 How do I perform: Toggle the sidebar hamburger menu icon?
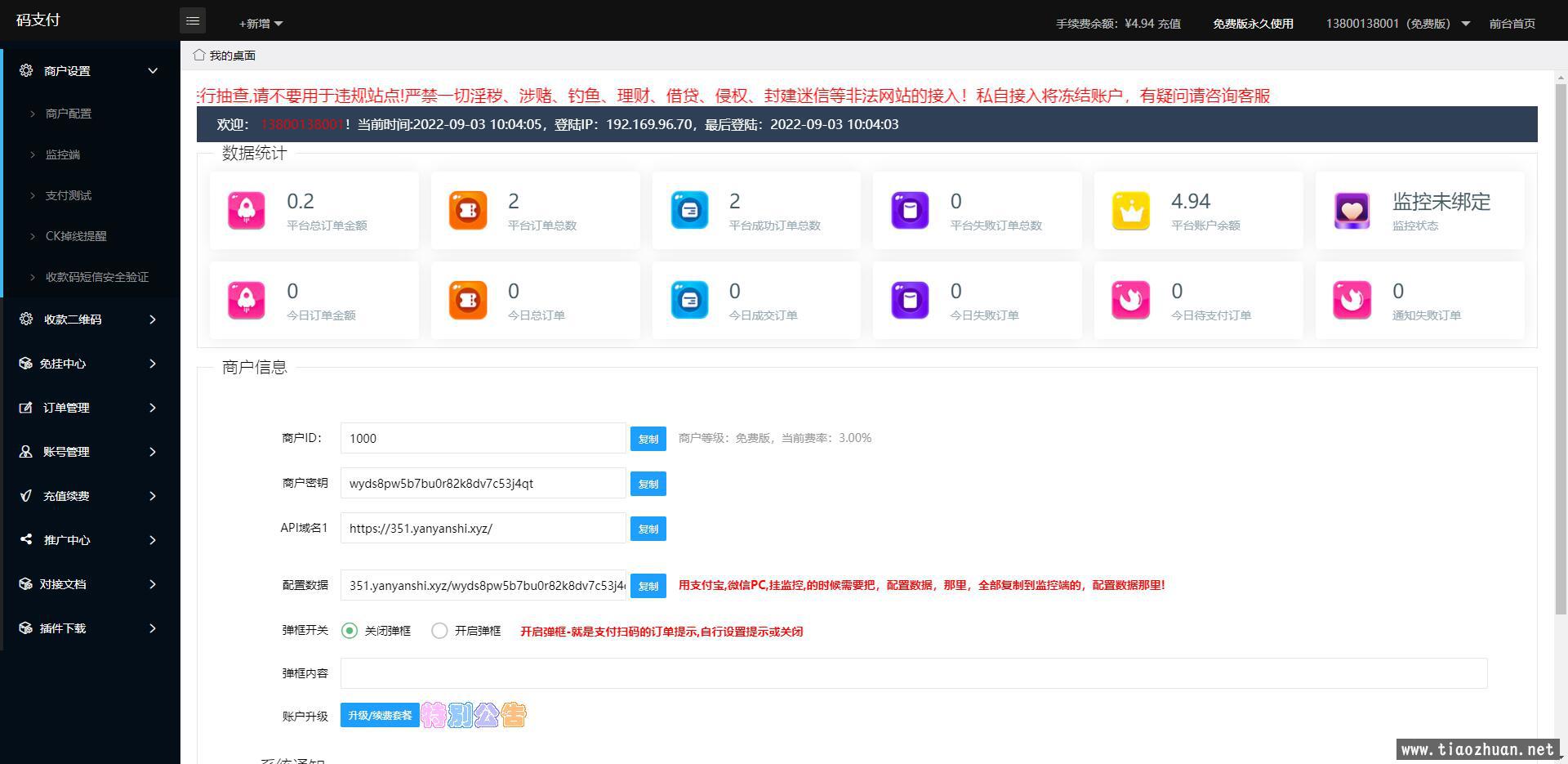click(193, 20)
